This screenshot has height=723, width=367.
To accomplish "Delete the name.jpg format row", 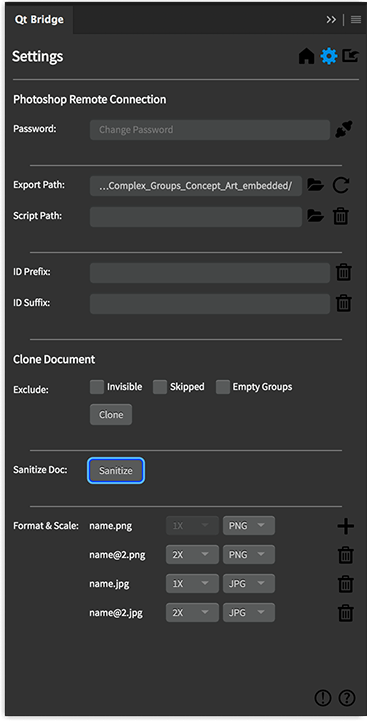I will (346, 584).
